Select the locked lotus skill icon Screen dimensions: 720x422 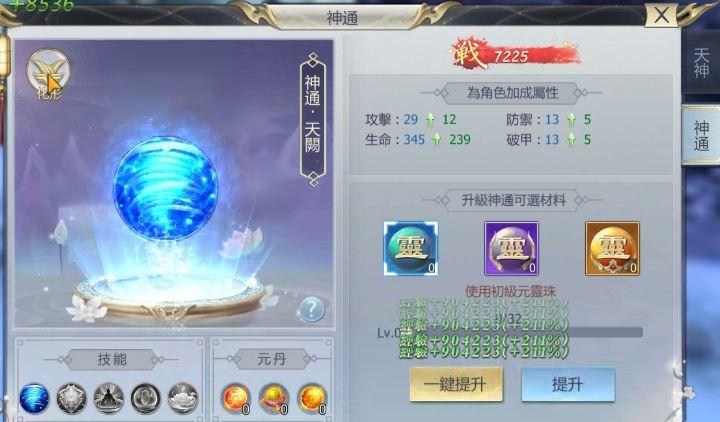(183, 398)
